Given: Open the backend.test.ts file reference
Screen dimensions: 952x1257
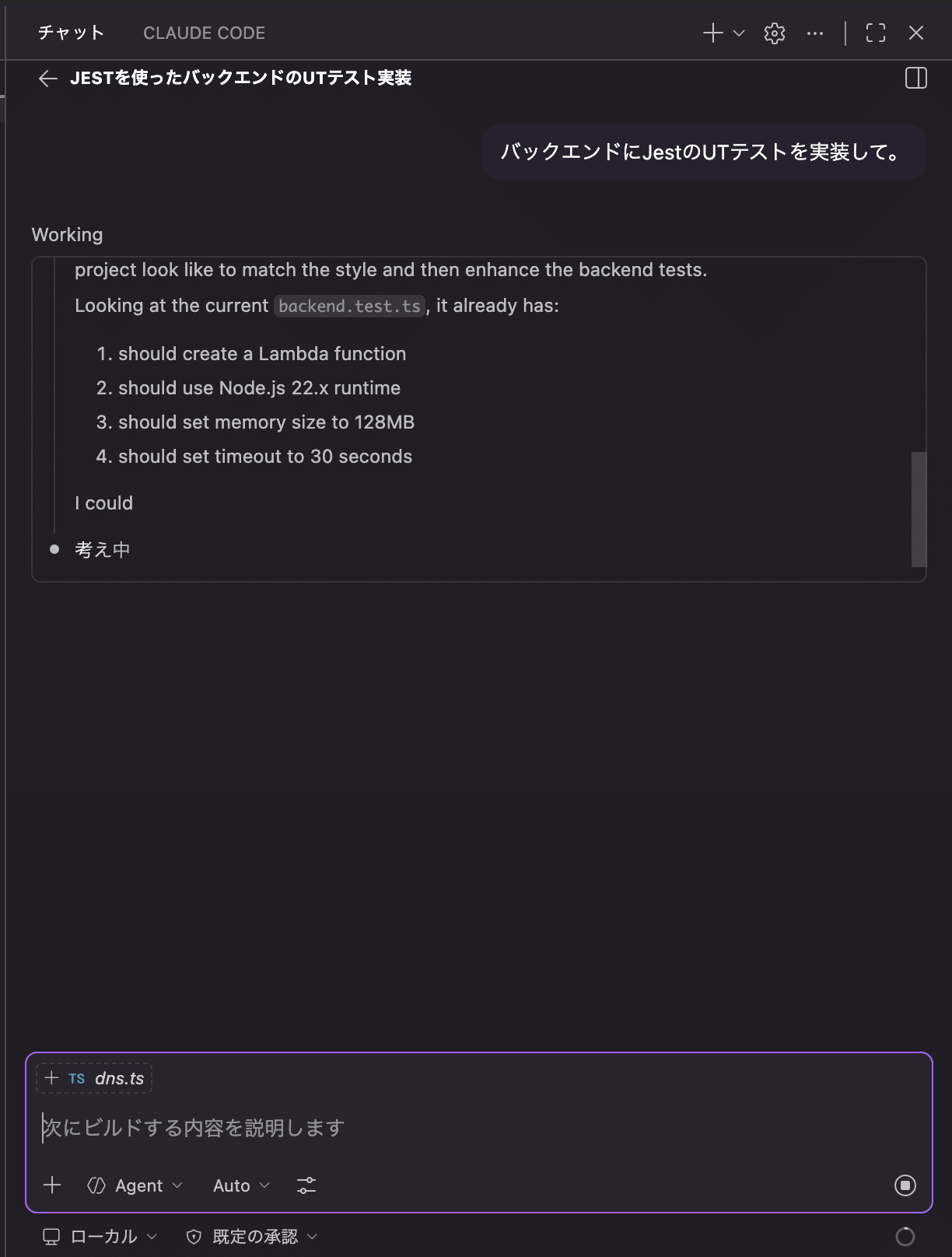Looking at the screenshot, I should [x=349, y=306].
